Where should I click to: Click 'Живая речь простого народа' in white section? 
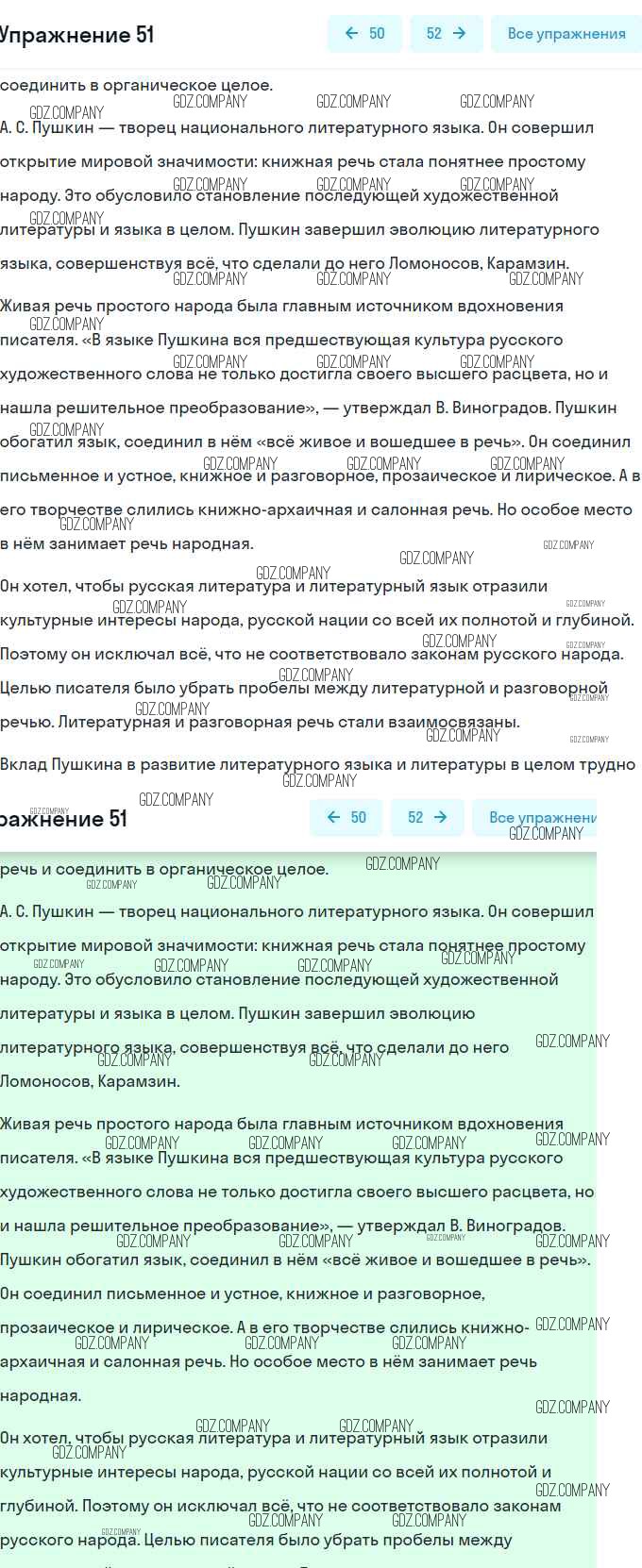click(x=281, y=306)
